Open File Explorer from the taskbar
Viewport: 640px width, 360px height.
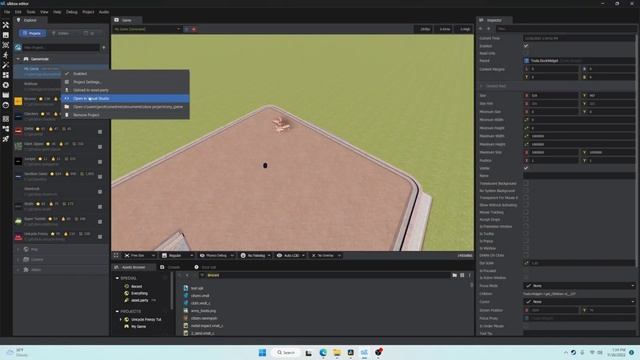pyautogui.click(x=337, y=352)
